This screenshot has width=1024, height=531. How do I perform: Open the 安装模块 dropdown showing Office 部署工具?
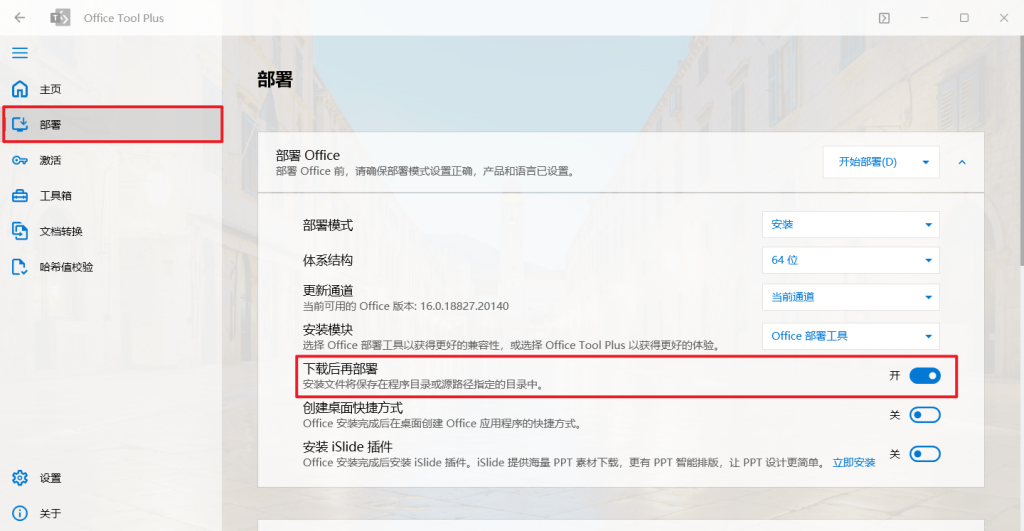click(850, 336)
